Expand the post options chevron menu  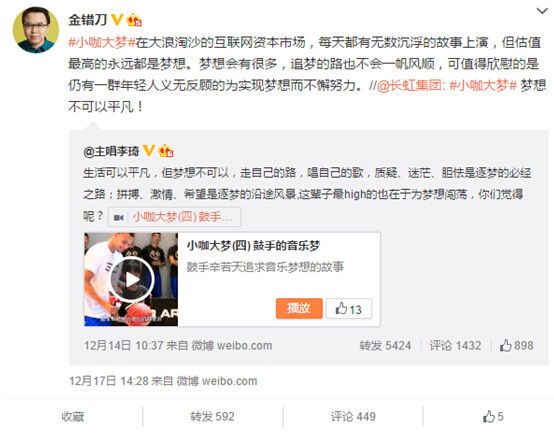coord(542,11)
